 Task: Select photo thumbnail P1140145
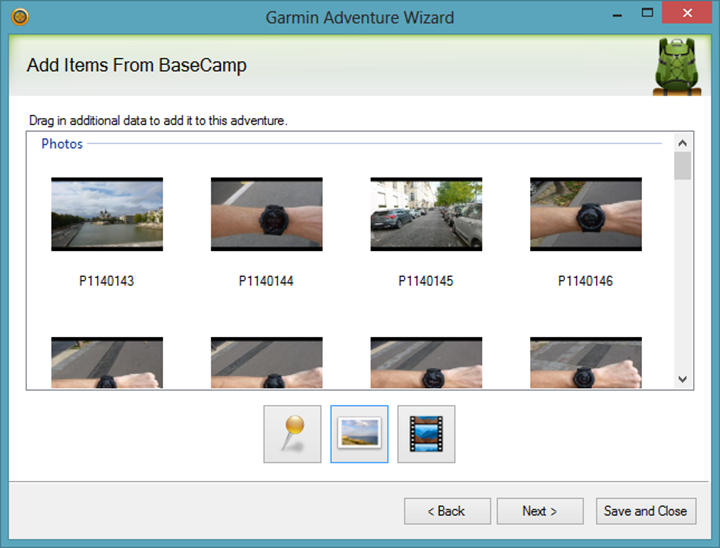point(426,214)
